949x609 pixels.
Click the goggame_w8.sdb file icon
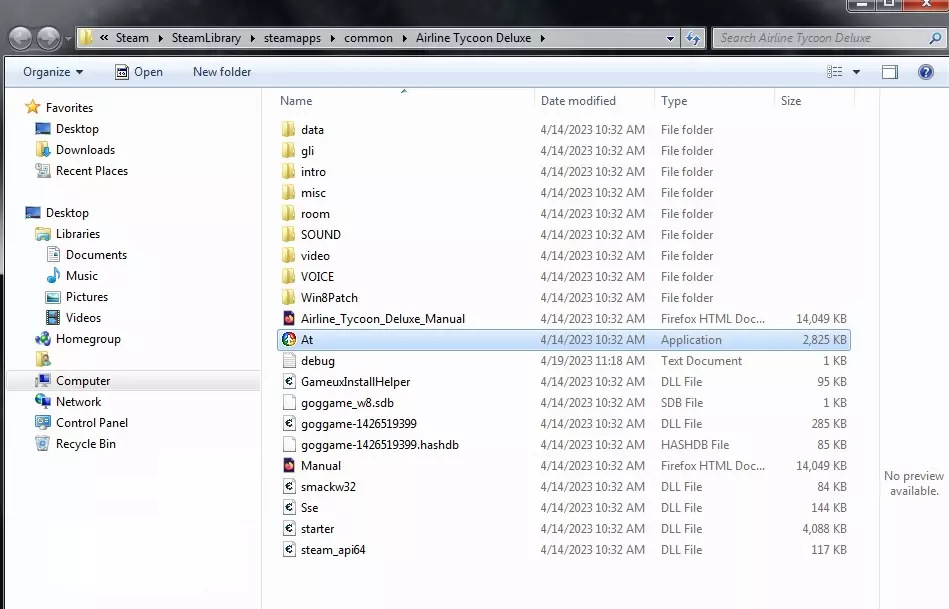pos(289,403)
